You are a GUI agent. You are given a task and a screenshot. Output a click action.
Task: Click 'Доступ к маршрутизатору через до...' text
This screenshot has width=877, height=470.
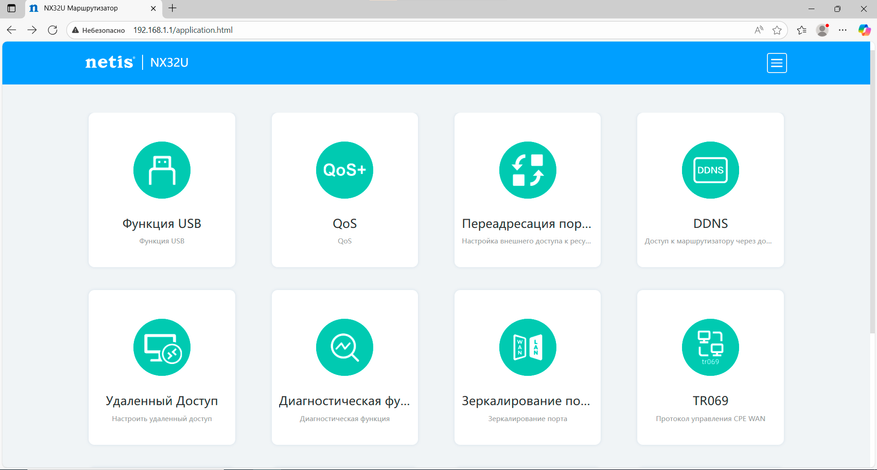pos(710,242)
